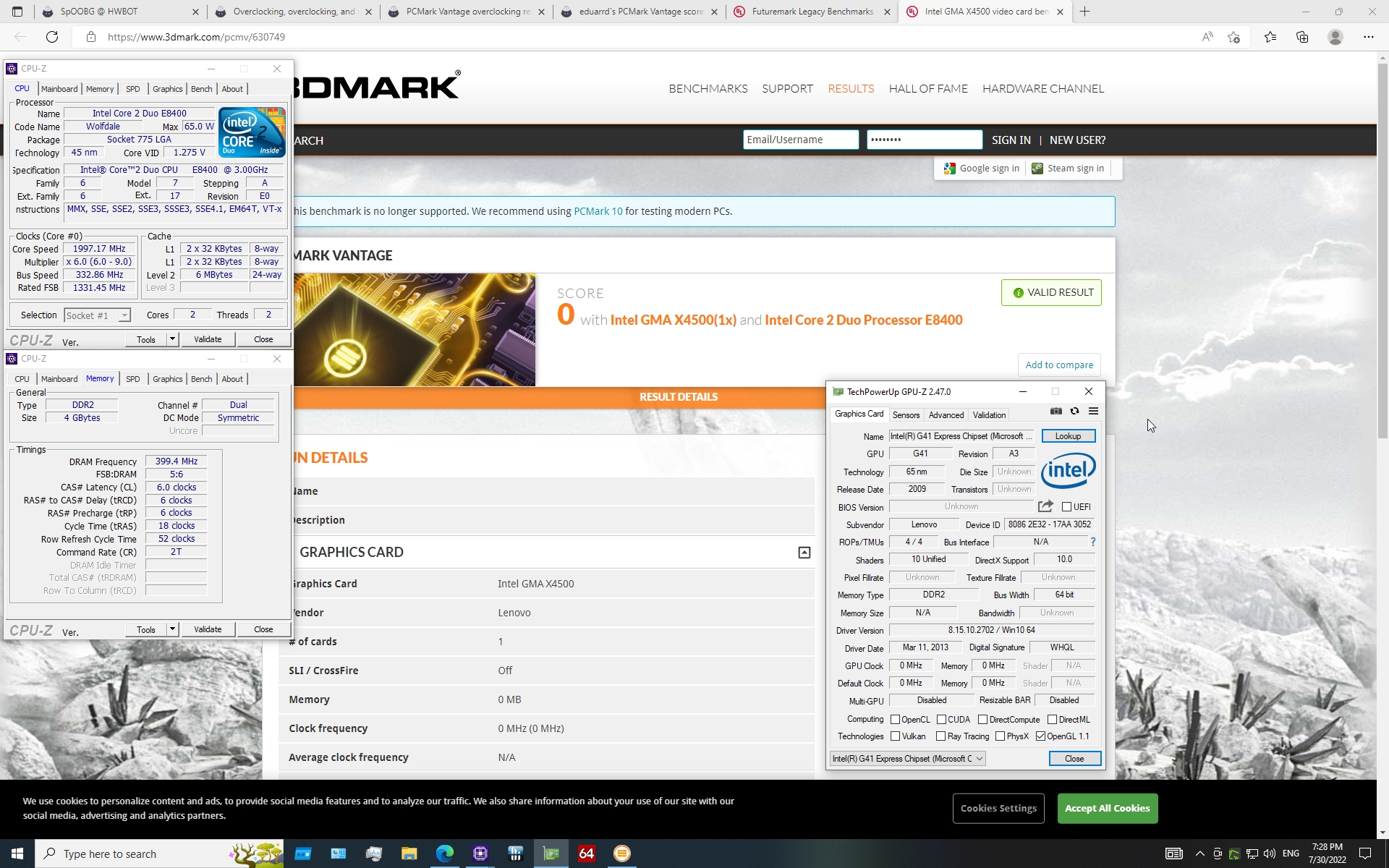Open the Tools dropdown arrow in lower CPU-Z

172,629
